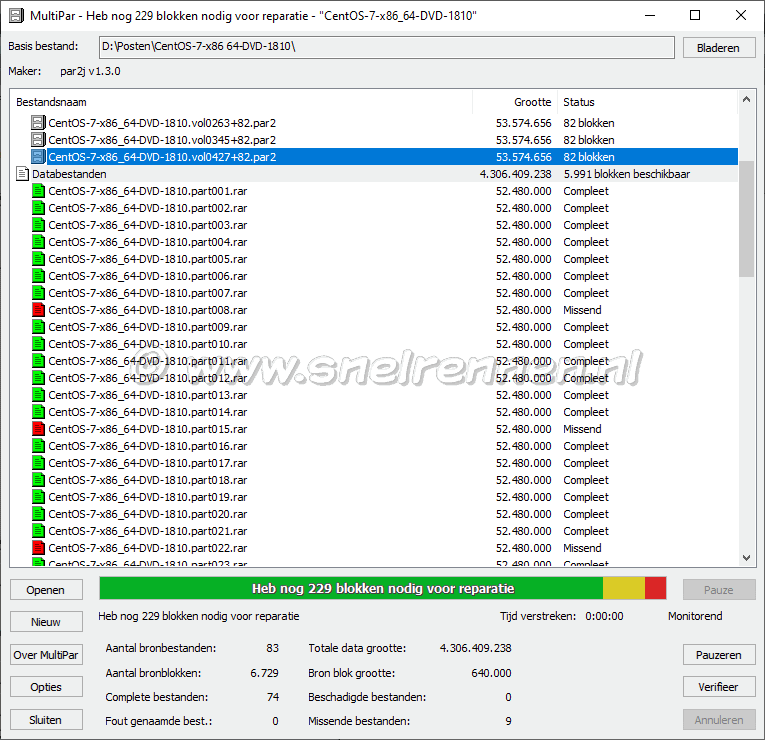765x740 pixels.
Task: Click the green icon of part004.rar
Action: (x=38, y=242)
